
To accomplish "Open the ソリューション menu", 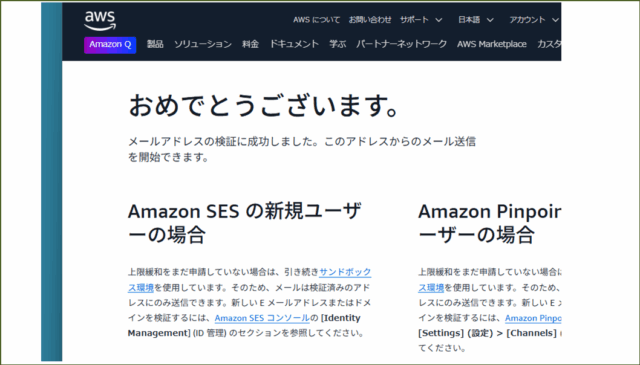I will coord(203,44).
